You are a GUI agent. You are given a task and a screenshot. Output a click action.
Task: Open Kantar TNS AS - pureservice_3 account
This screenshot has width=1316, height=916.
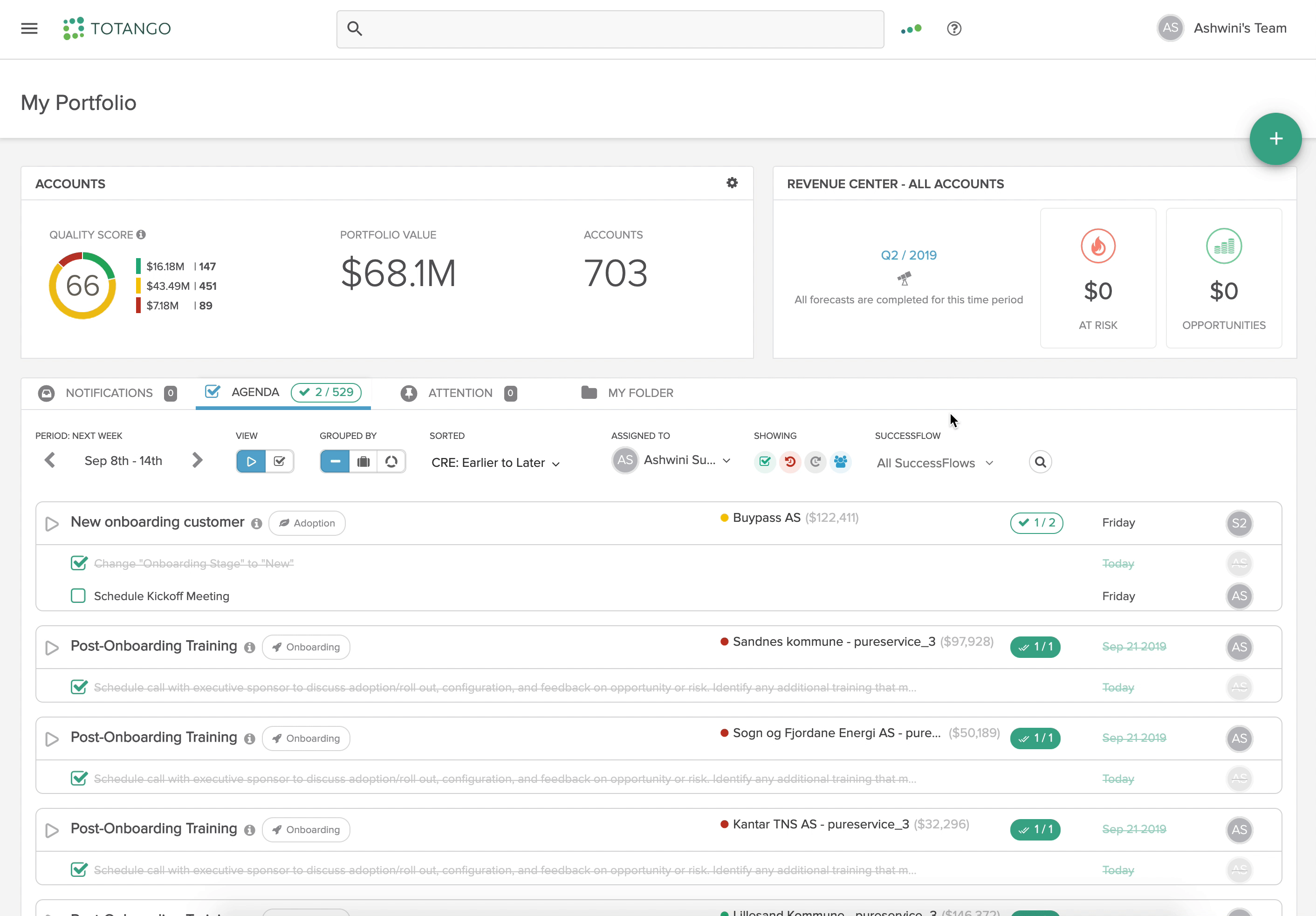[x=821, y=824]
